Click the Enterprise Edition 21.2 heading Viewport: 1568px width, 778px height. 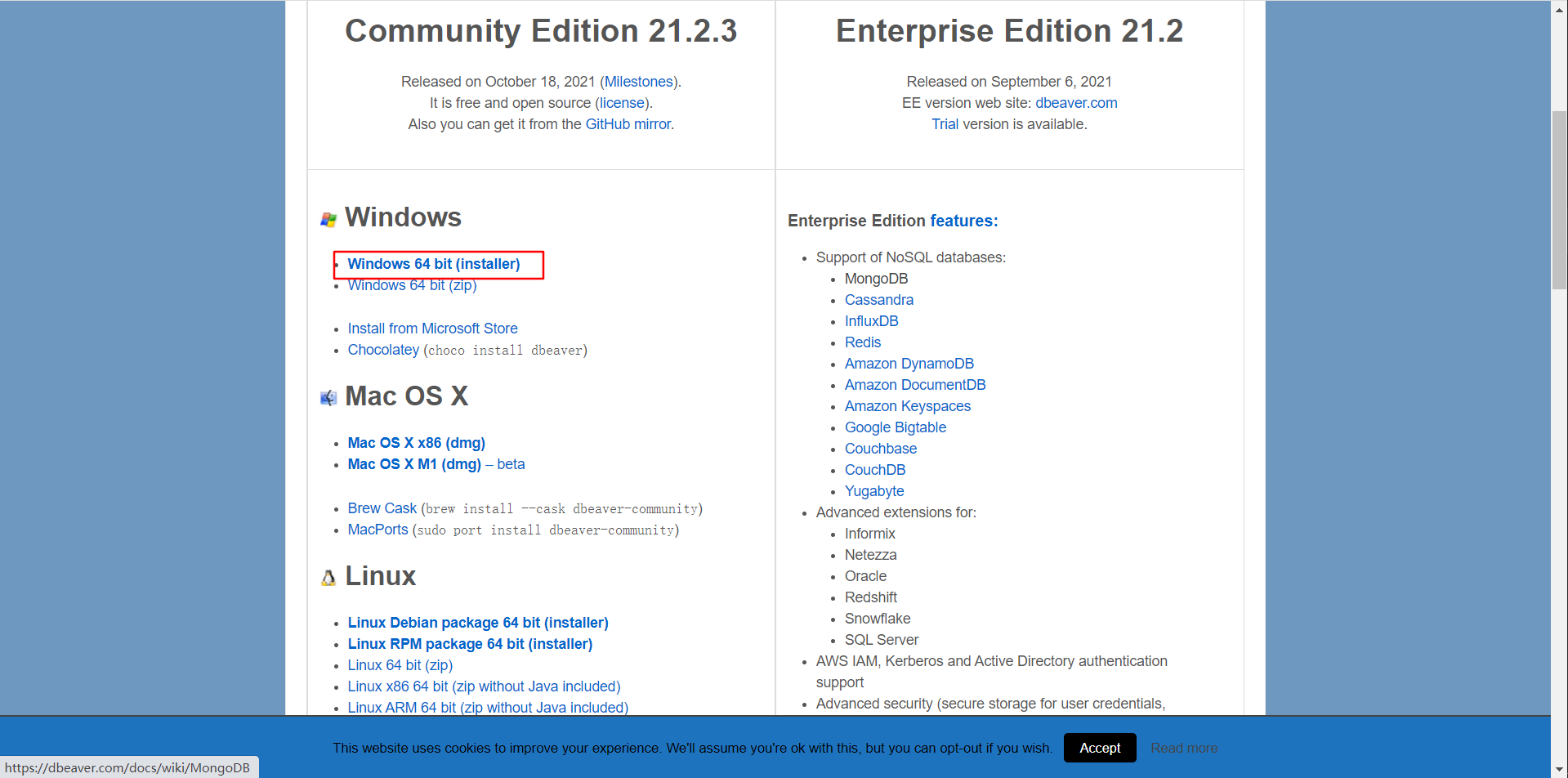click(1009, 31)
